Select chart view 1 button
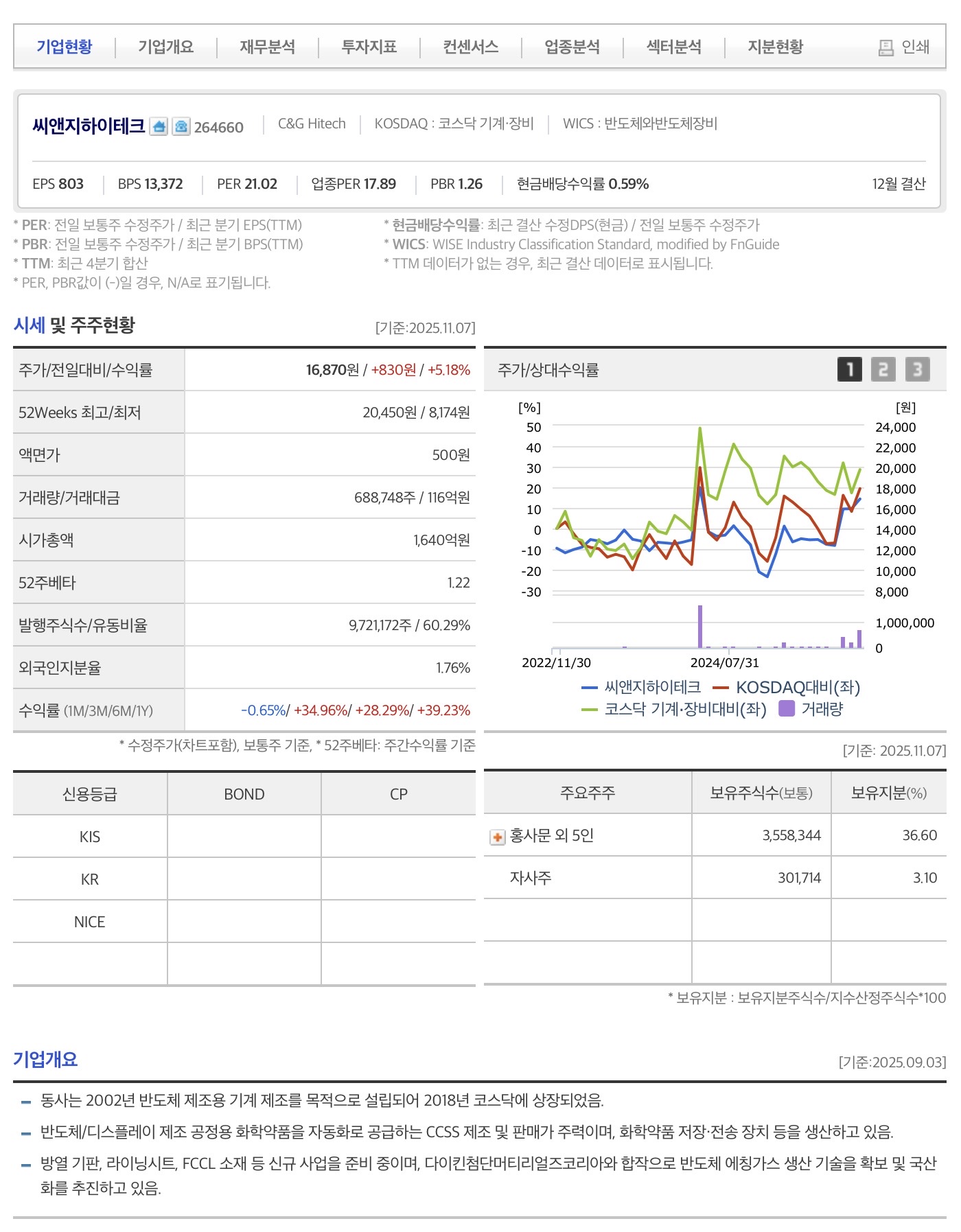Image resolution: width=961 pixels, height=1232 pixels. (850, 369)
